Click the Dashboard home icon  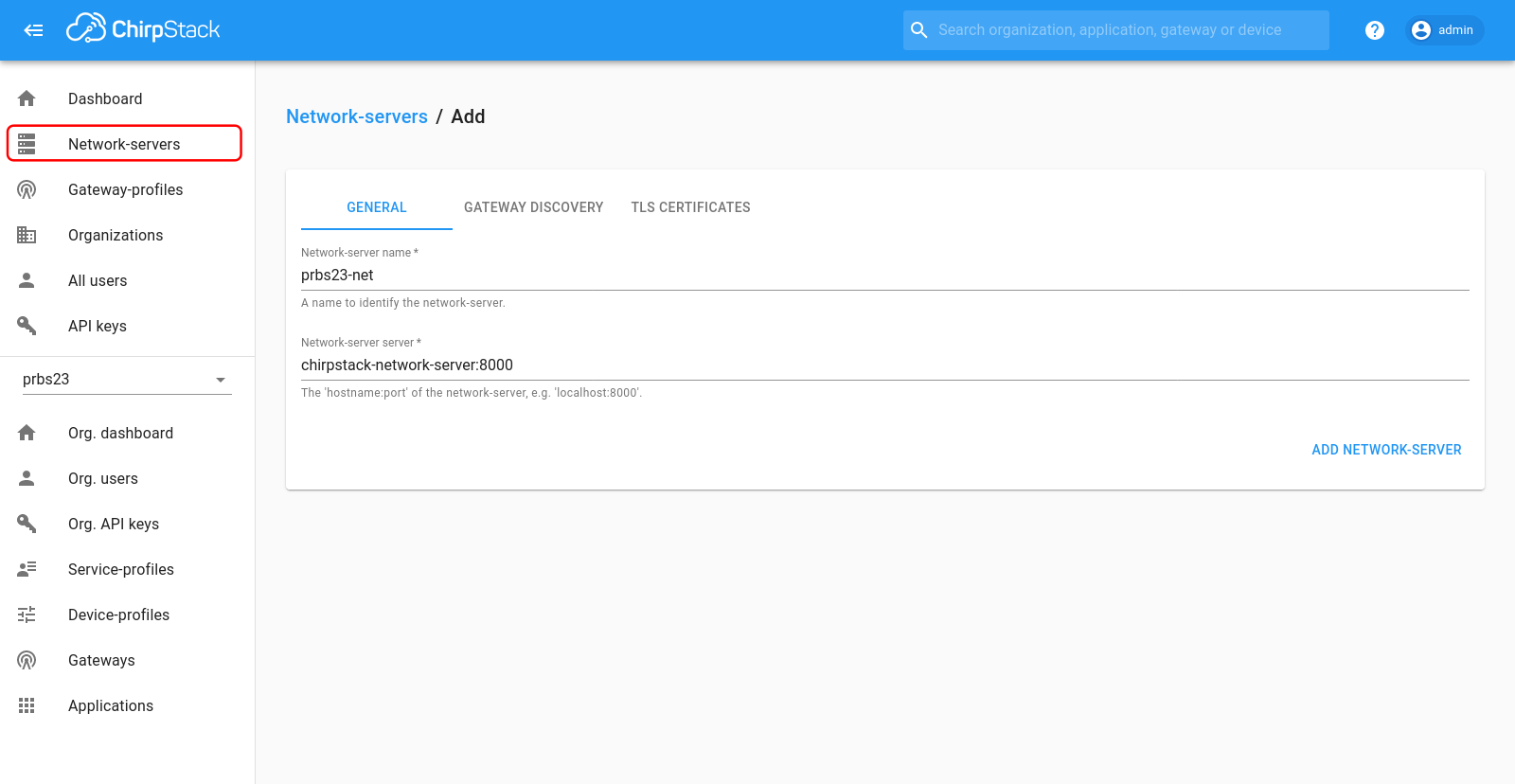point(27,98)
